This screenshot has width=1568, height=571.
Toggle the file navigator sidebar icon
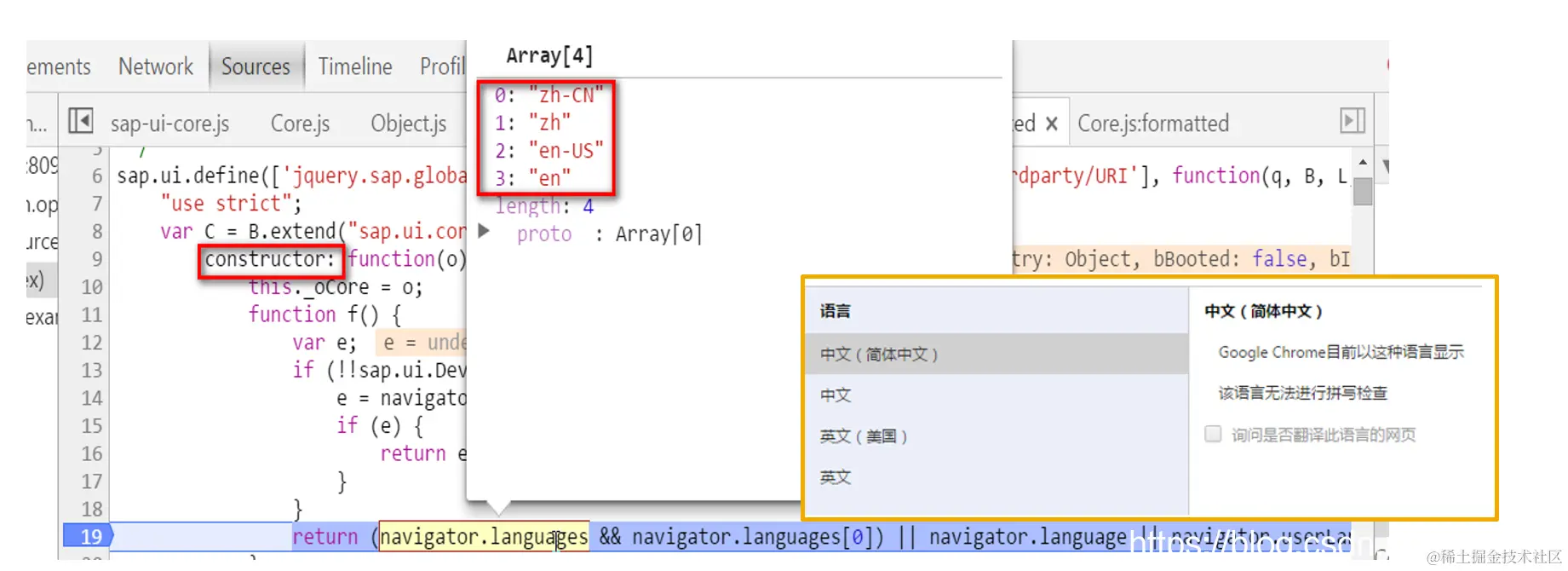click(x=80, y=121)
